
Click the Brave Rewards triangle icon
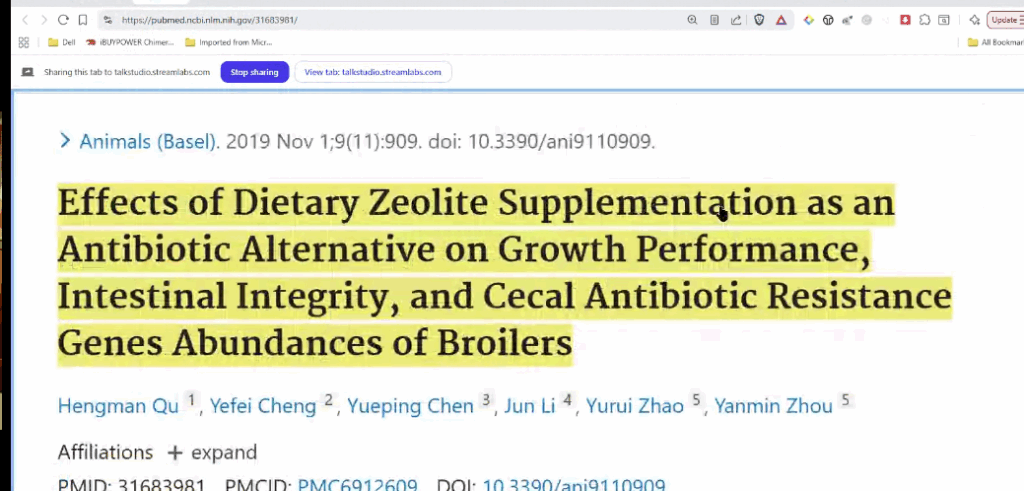781,20
